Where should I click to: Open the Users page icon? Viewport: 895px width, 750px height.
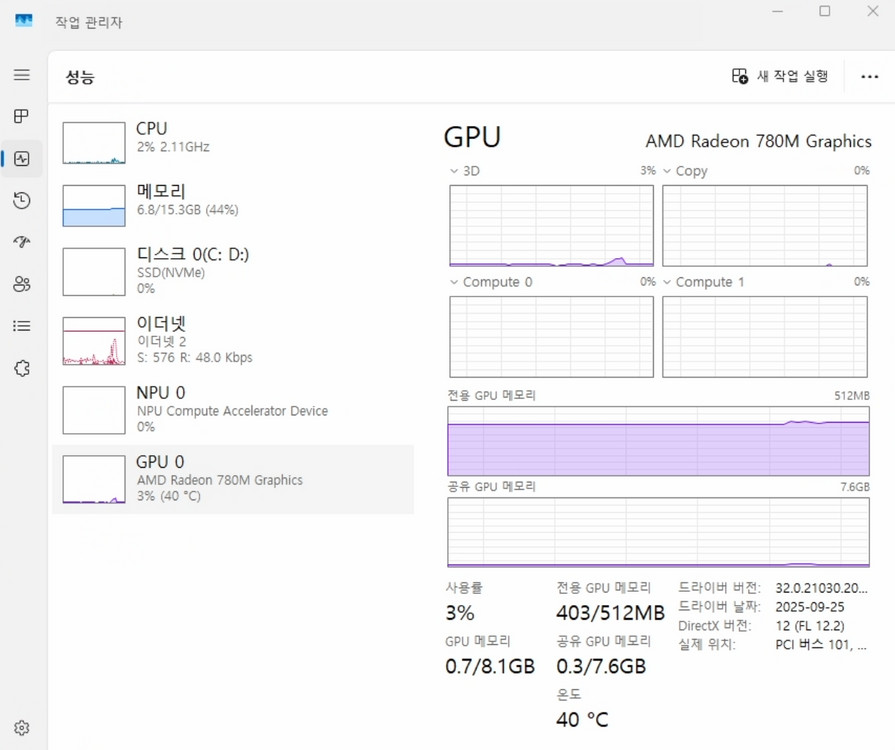point(20,284)
